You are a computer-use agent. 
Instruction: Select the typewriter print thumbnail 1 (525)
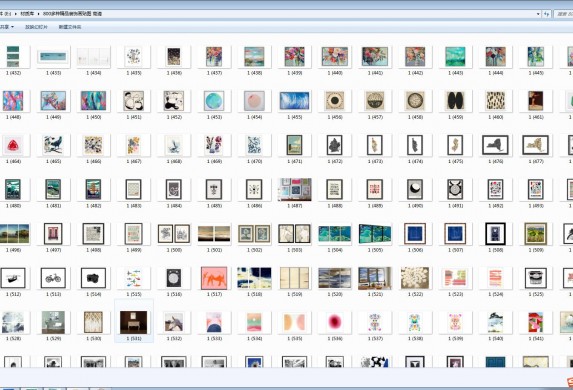(536, 278)
